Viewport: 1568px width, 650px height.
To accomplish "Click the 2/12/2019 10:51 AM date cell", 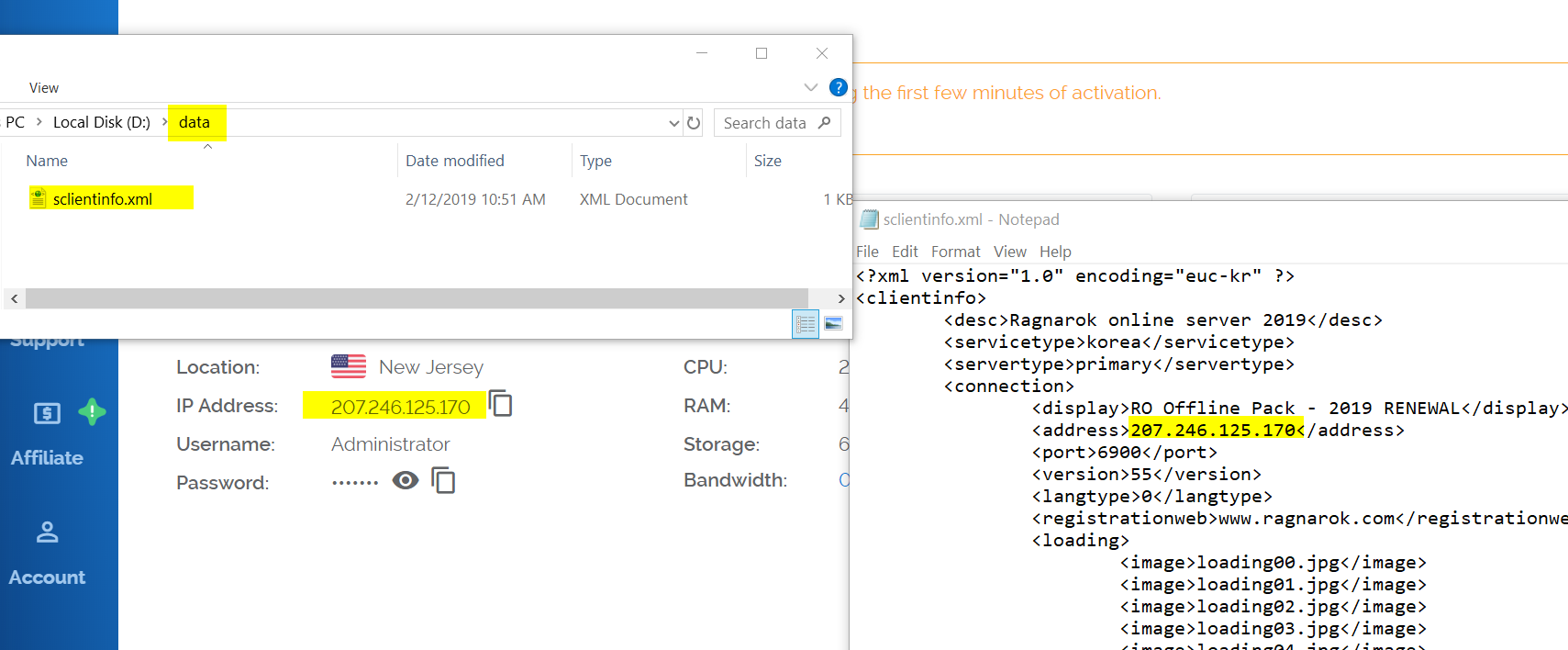I will click(x=475, y=199).
